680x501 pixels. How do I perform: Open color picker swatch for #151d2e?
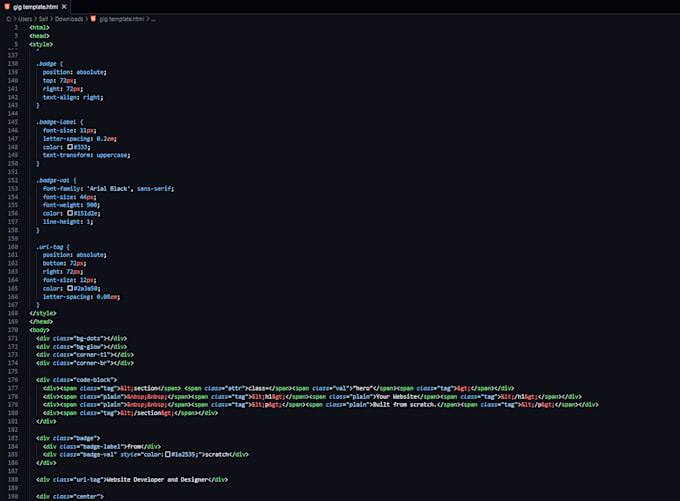(70, 213)
